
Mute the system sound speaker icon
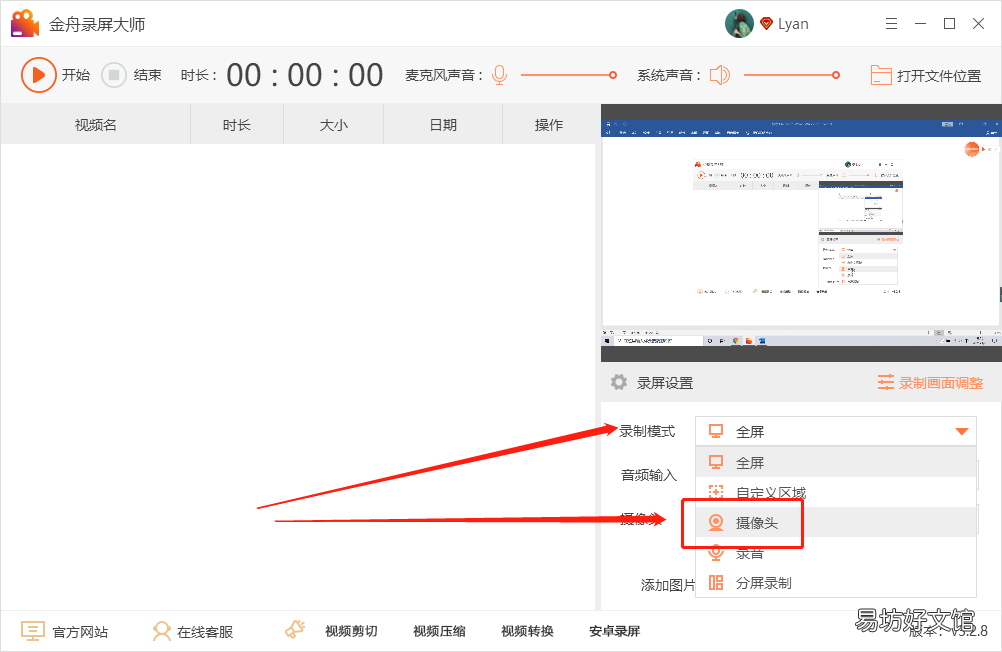[720, 75]
